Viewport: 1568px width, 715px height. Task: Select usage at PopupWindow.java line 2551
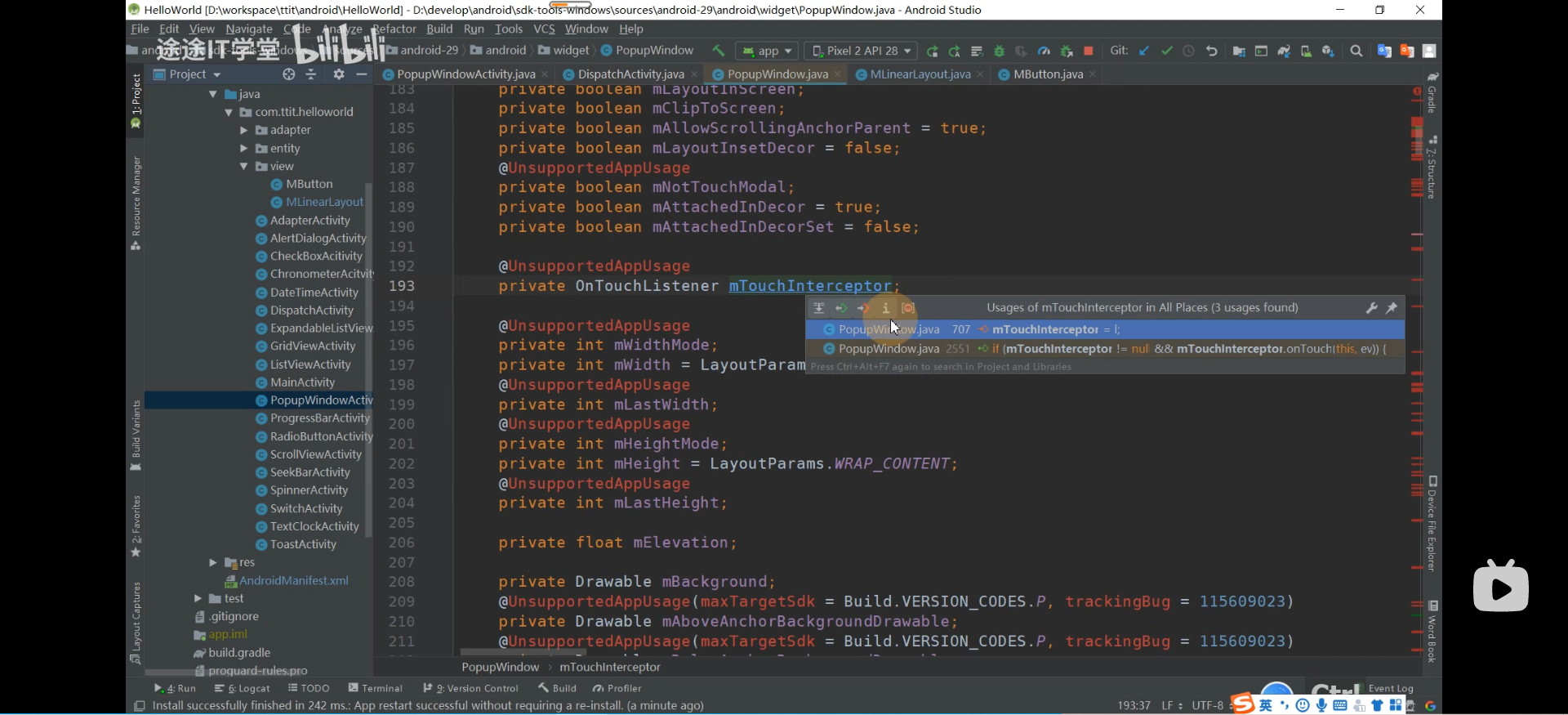[x=1105, y=349]
